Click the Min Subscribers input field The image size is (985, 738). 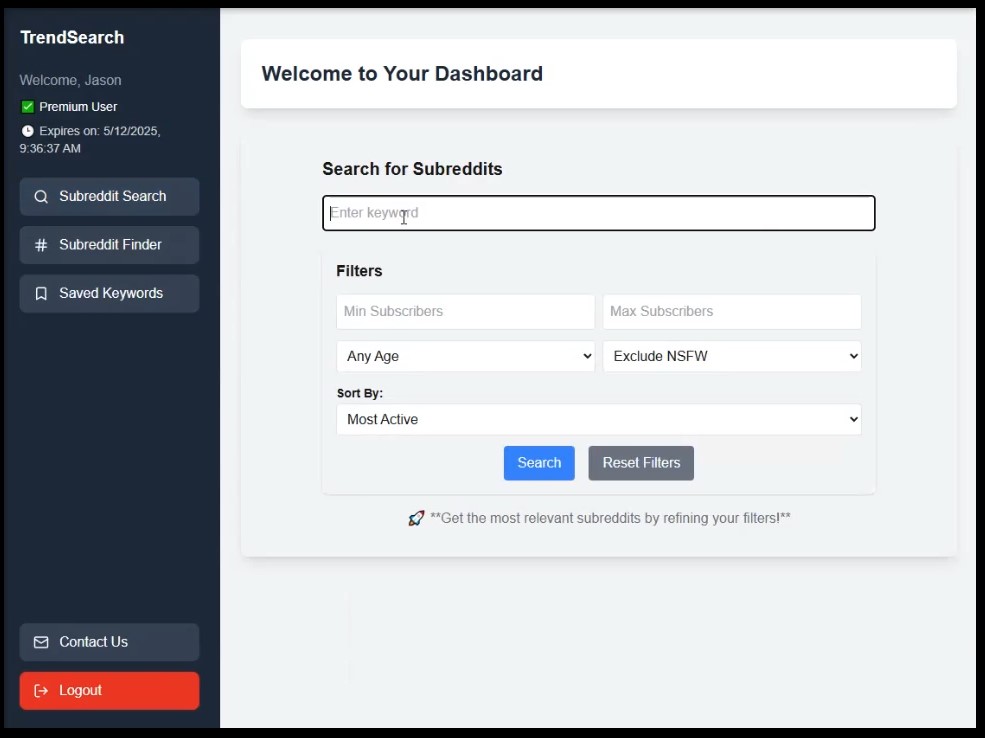pos(465,312)
